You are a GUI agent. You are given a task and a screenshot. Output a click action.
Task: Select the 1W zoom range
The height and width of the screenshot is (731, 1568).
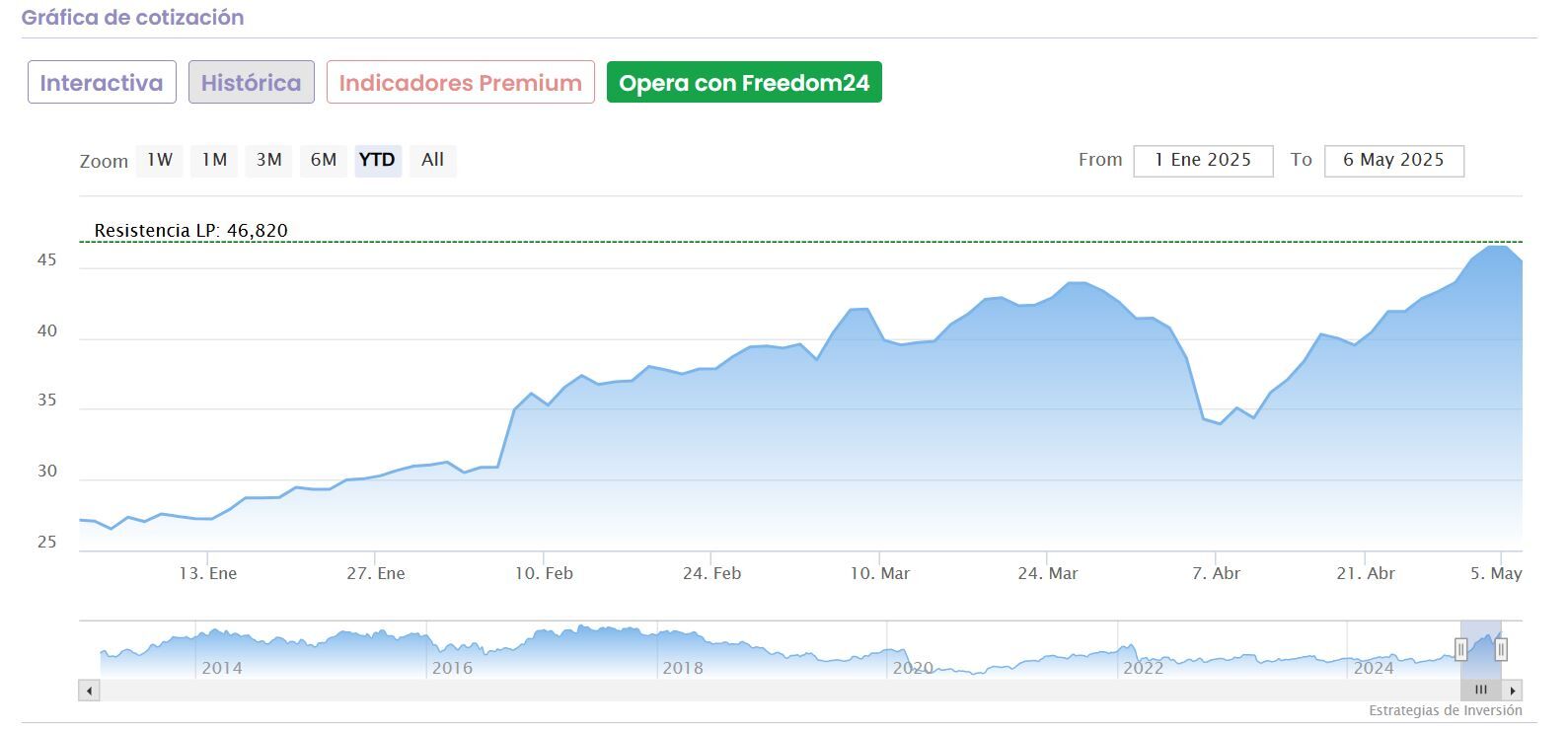(x=160, y=160)
